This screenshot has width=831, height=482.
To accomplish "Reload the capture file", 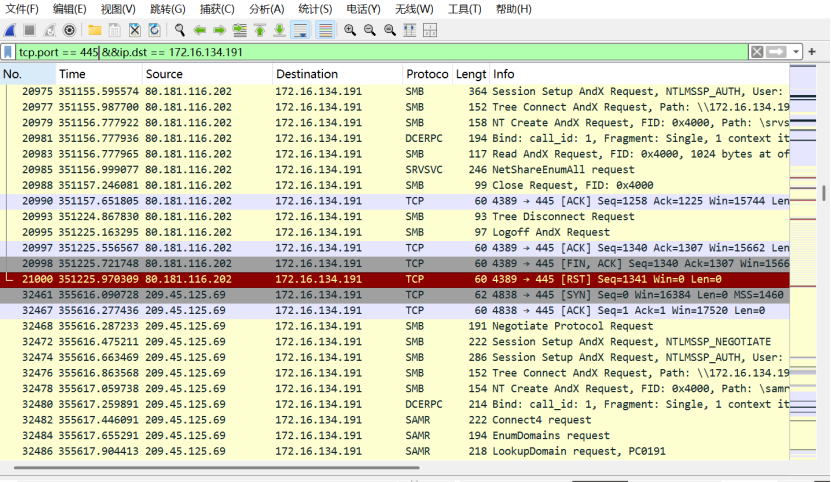I will coord(154,30).
